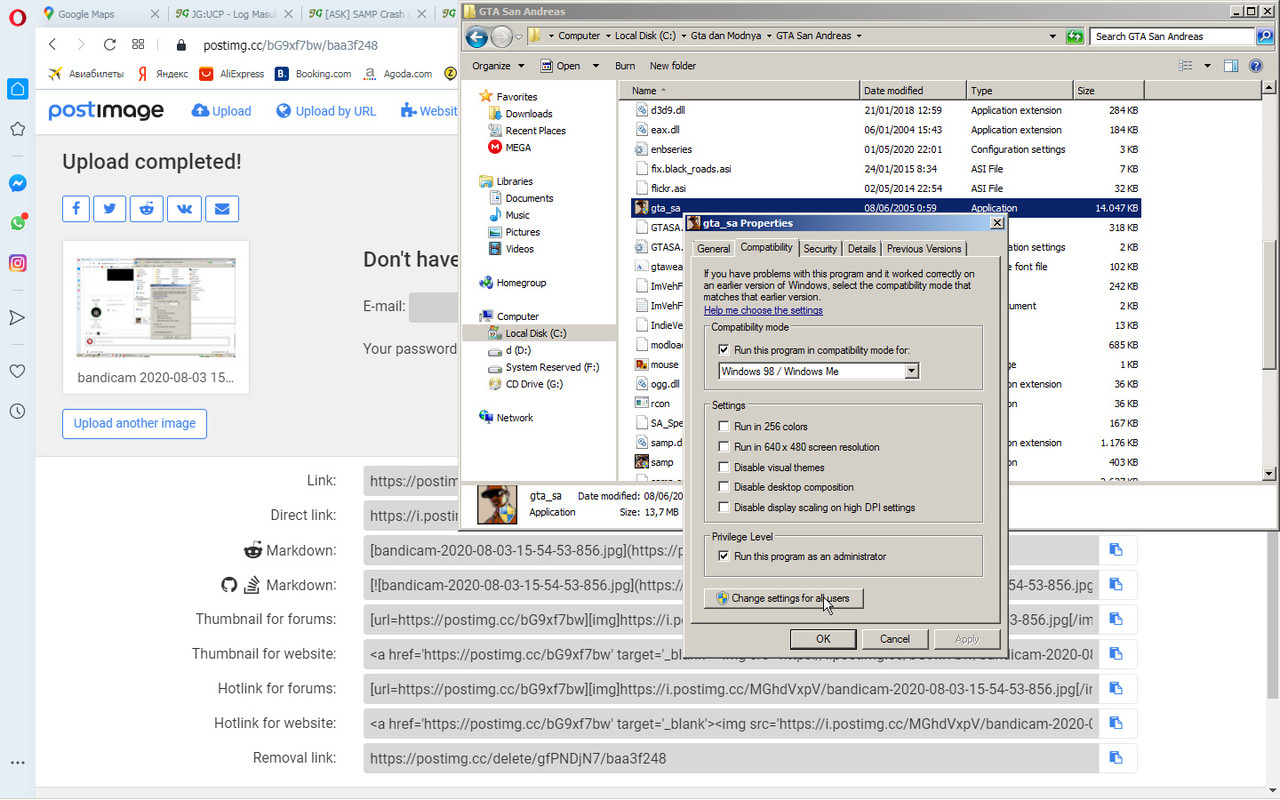Click Explorer help question mark icon
The width and height of the screenshot is (1280, 800).
(1256, 66)
